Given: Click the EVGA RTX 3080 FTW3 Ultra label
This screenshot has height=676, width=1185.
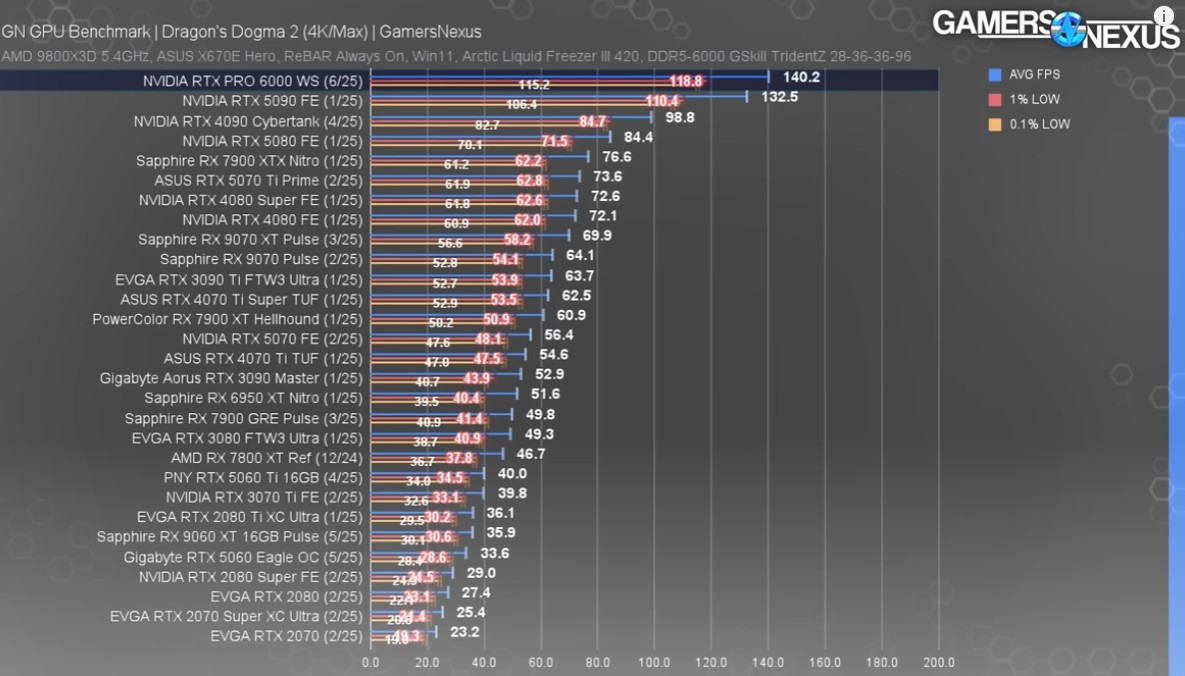Looking at the screenshot, I should (247, 438).
